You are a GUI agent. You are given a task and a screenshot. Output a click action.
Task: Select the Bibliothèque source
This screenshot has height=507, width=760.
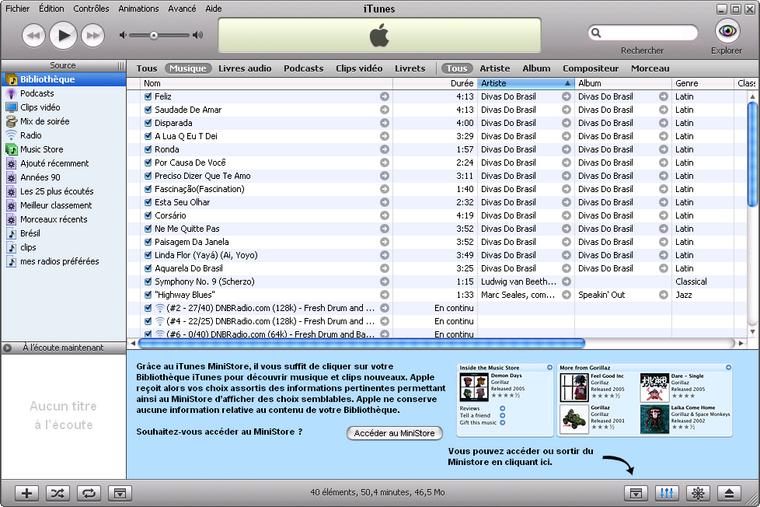pos(63,79)
